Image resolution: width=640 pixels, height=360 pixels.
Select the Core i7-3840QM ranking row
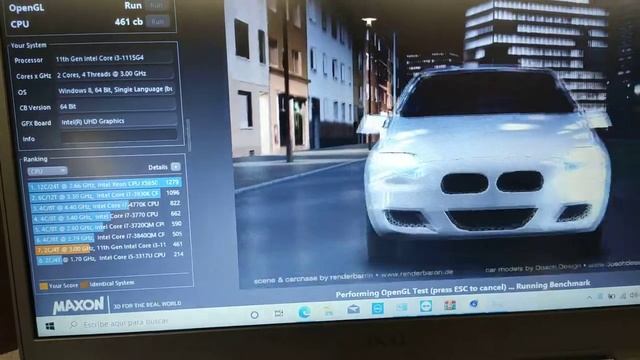click(x=109, y=237)
